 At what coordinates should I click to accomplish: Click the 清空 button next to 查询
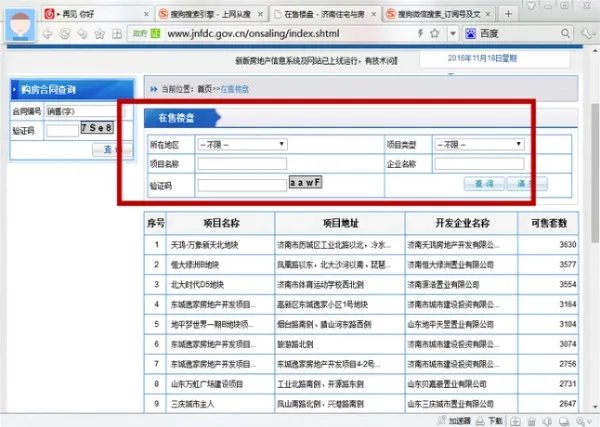pyautogui.click(x=527, y=184)
